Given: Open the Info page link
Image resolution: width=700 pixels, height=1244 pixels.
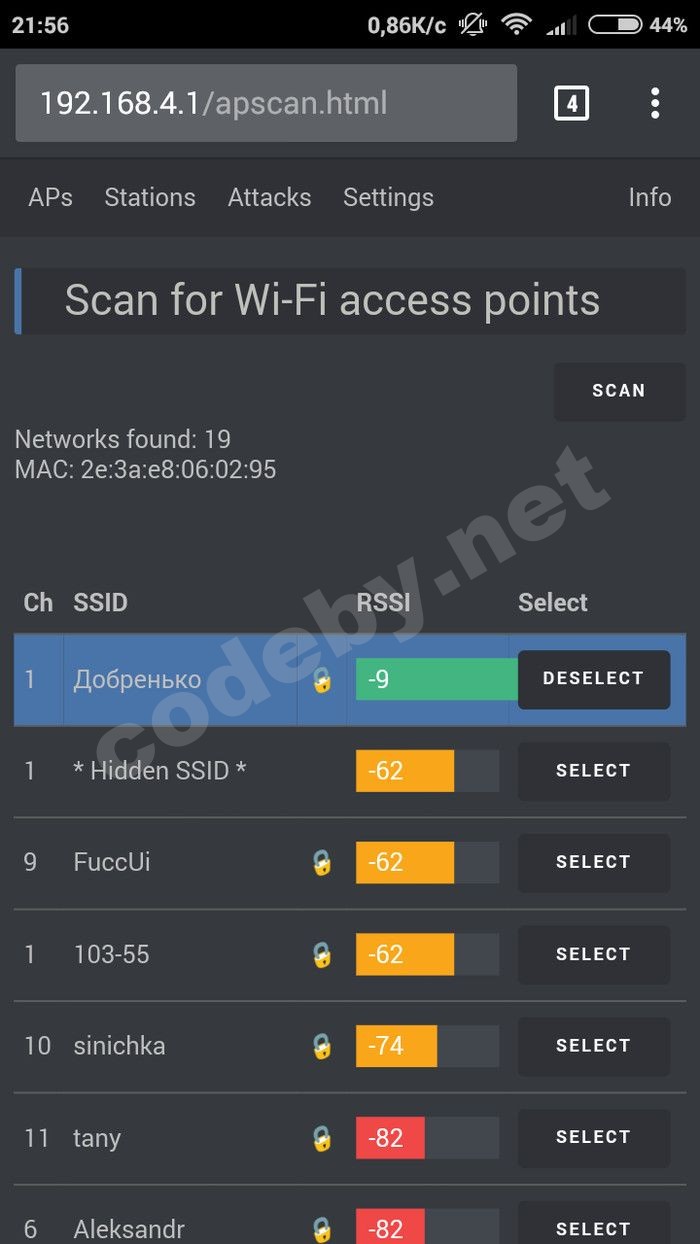Looking at the screenshot, I should point(649,197).
